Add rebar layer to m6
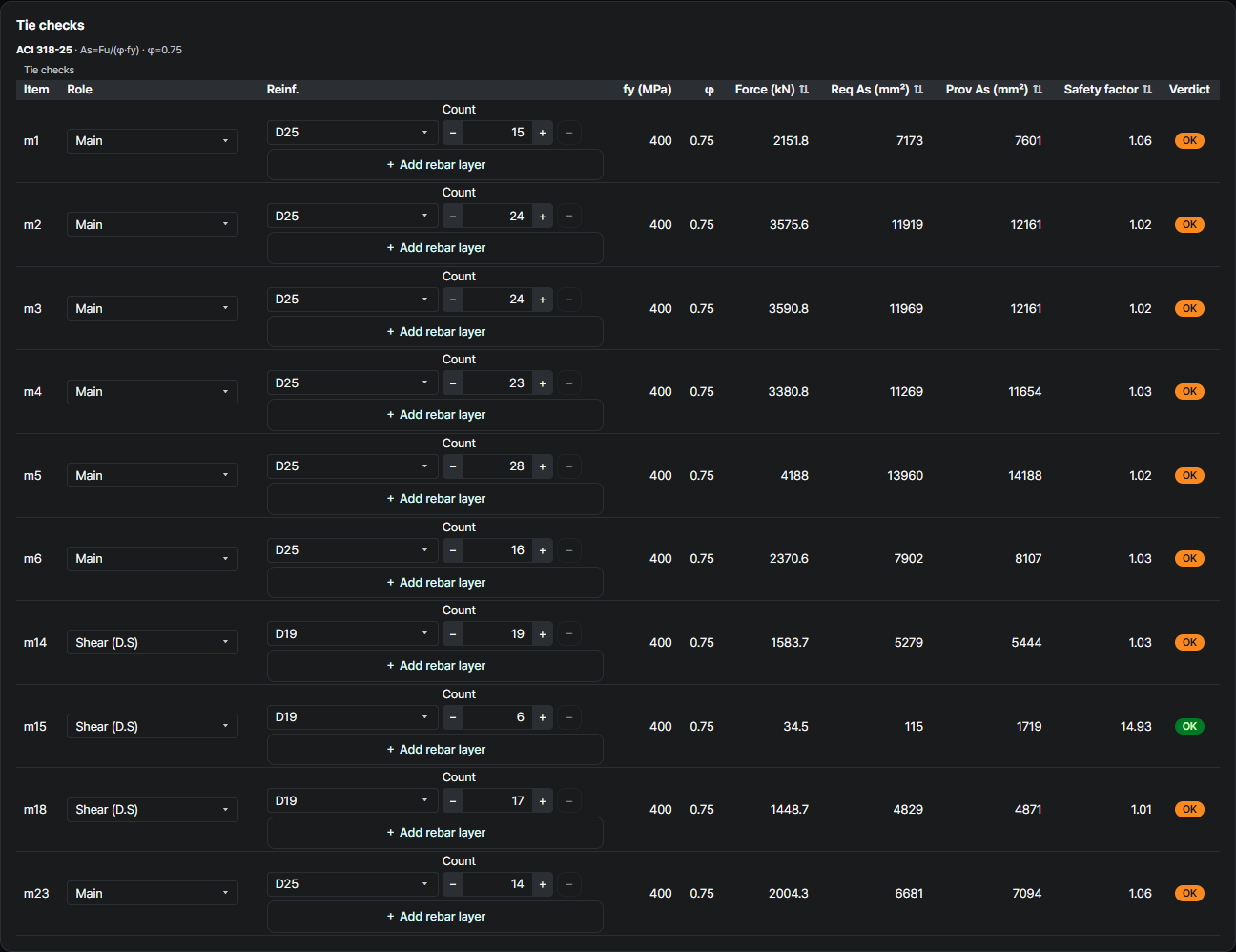The width and height of the screenshot is (1236, 952). tap(435, 583)
